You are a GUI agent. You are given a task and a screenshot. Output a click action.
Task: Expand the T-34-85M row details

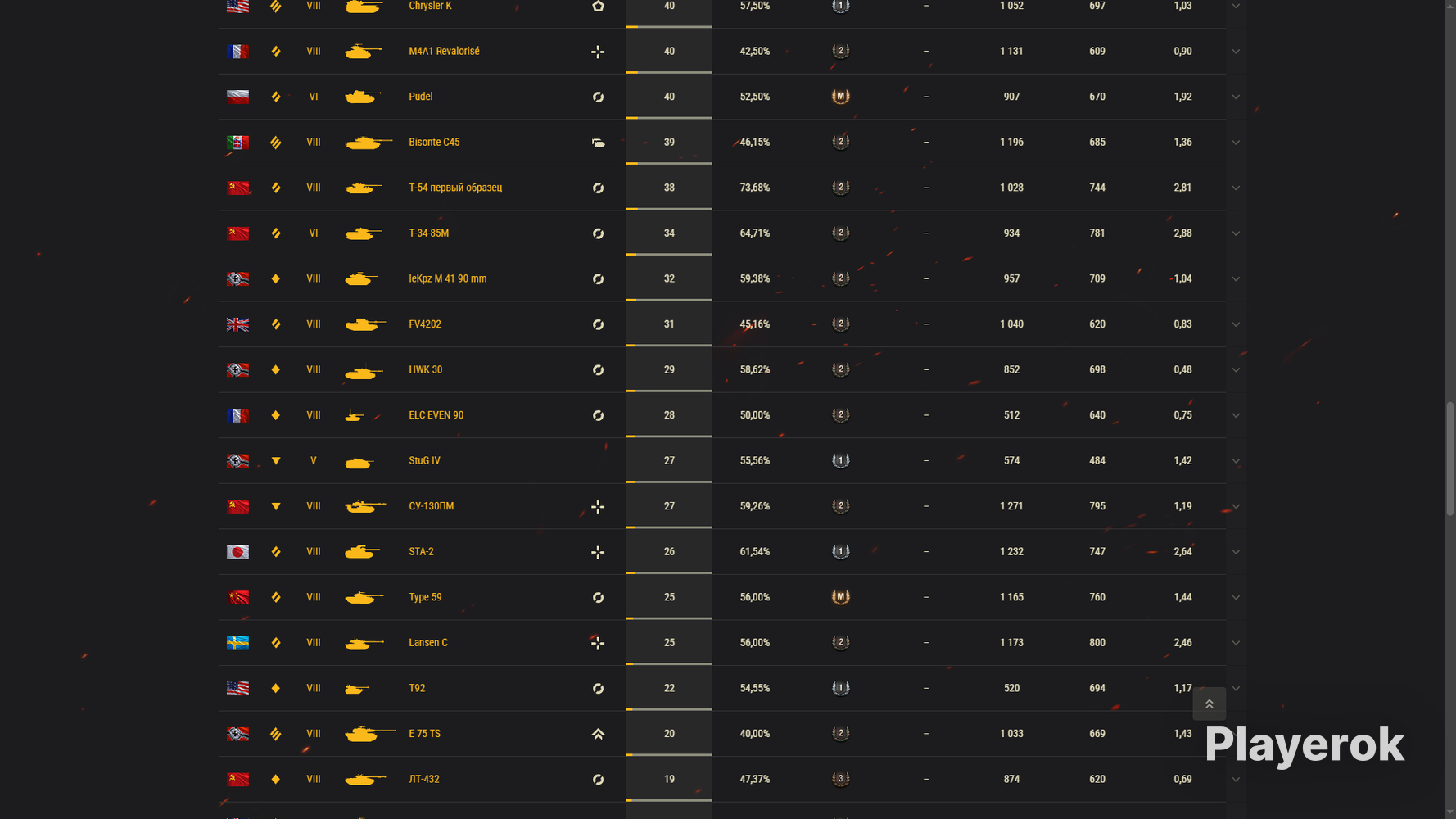coord(1236,233)
